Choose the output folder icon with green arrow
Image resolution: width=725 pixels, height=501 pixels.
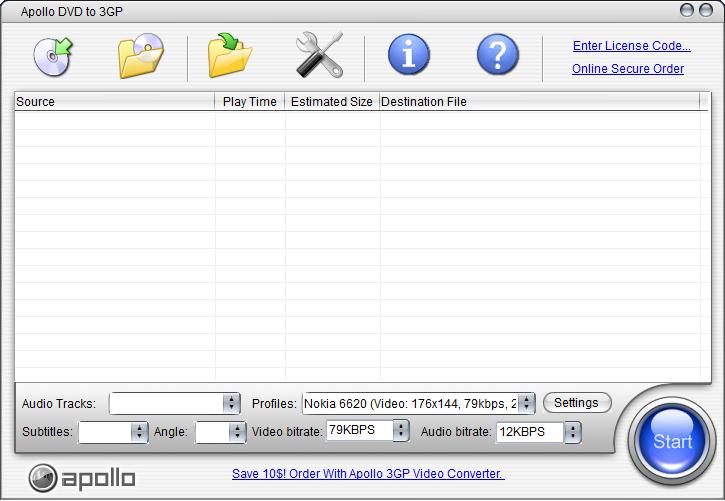(230, 55)
